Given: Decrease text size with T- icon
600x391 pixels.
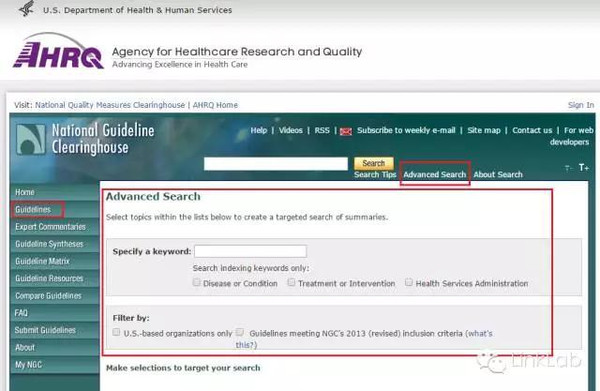Looking at the screenshot, I should [x=568, y=168].
